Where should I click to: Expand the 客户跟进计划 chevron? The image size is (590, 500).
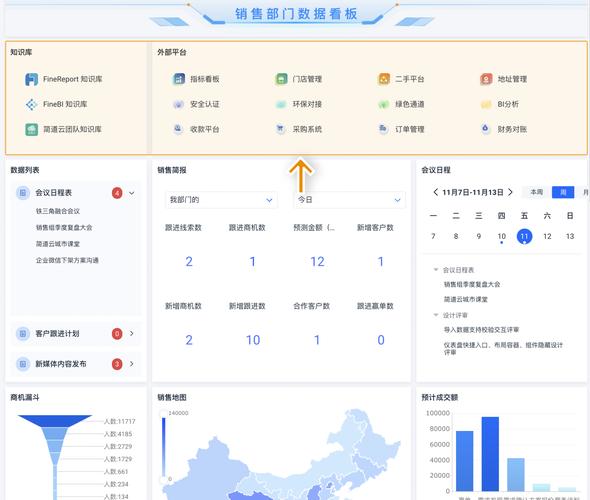(132, 333)
